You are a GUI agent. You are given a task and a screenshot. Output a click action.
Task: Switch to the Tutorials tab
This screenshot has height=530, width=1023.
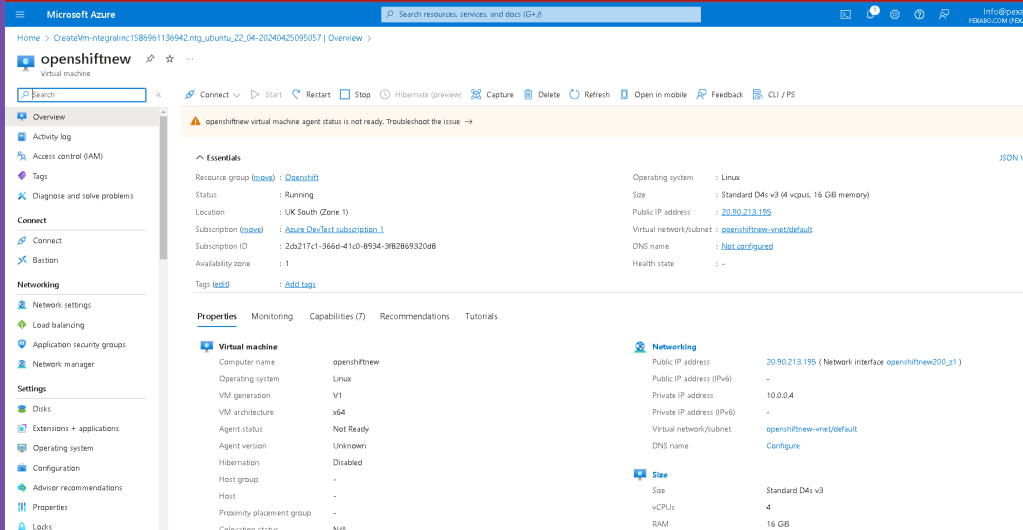pyautogui.click(x=481, y=316)
